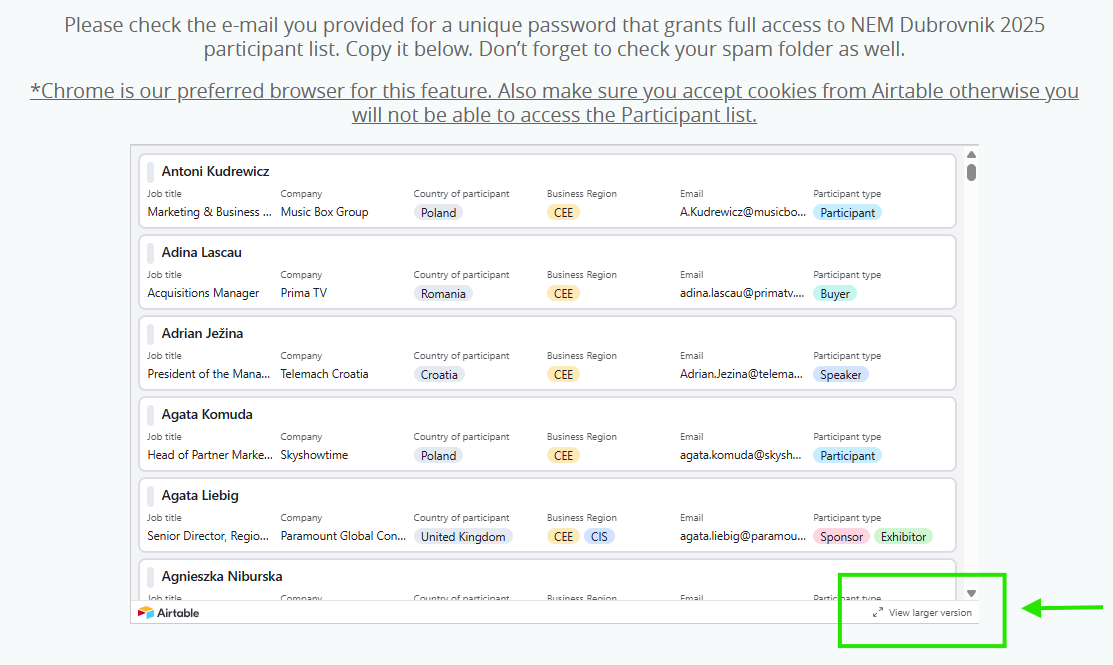Open Antoni Kudrewicz's record name
Screen dimensions: 1113x665
pyautogui.click(x=215, y=171)
